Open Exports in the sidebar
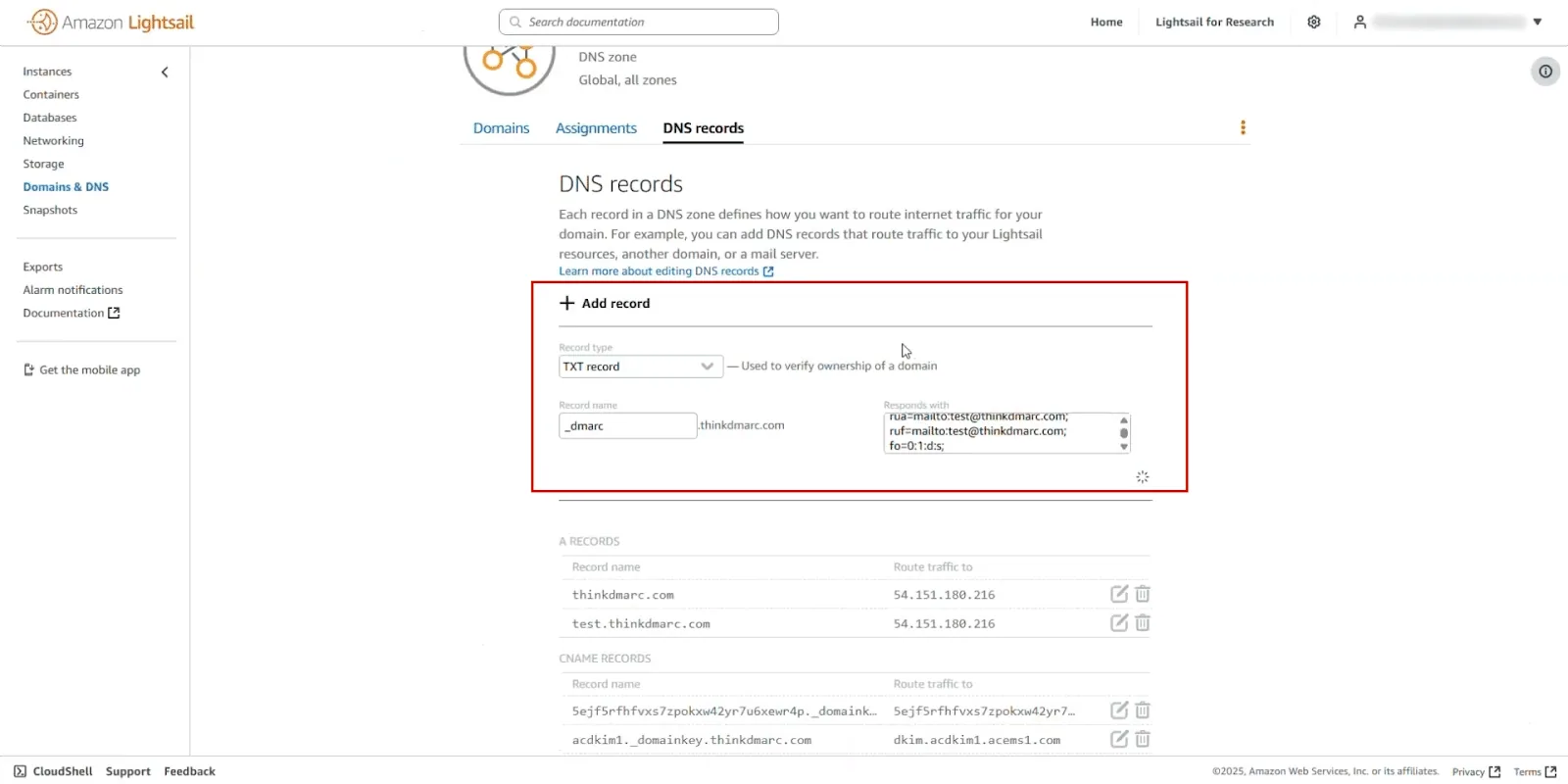 tap(42, 267)
